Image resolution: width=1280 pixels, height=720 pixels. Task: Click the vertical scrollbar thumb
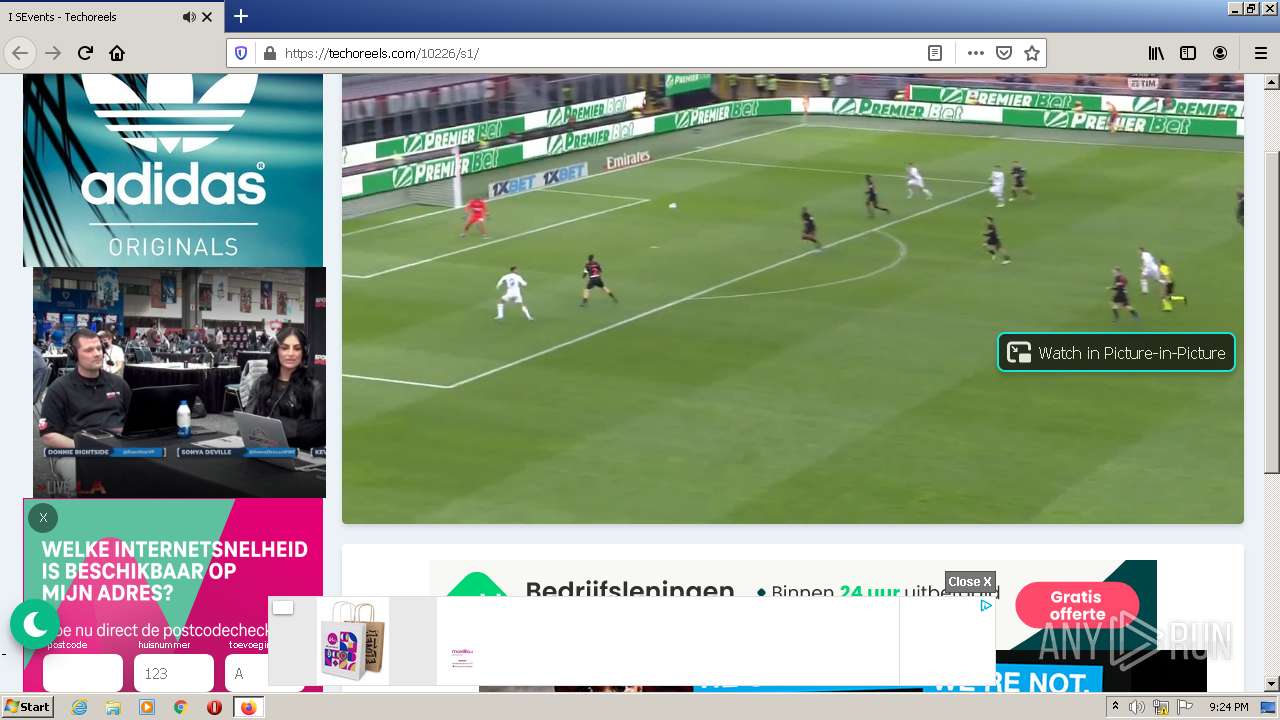click(1272, 312)
